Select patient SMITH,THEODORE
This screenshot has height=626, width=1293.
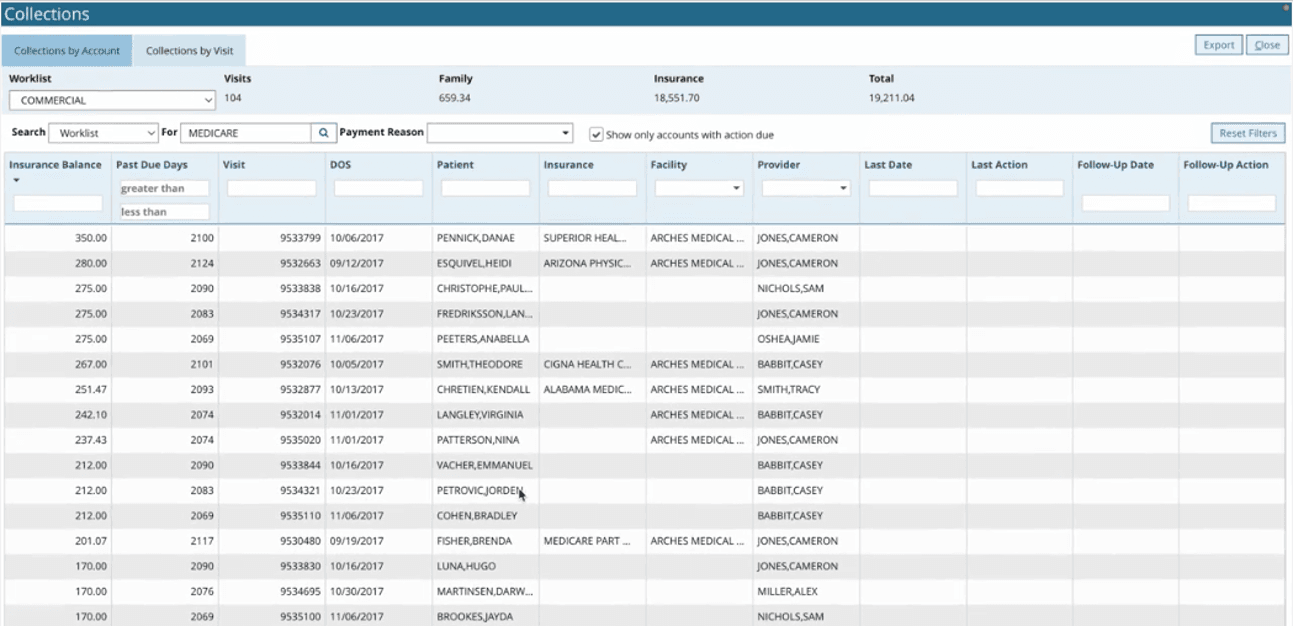479,365
